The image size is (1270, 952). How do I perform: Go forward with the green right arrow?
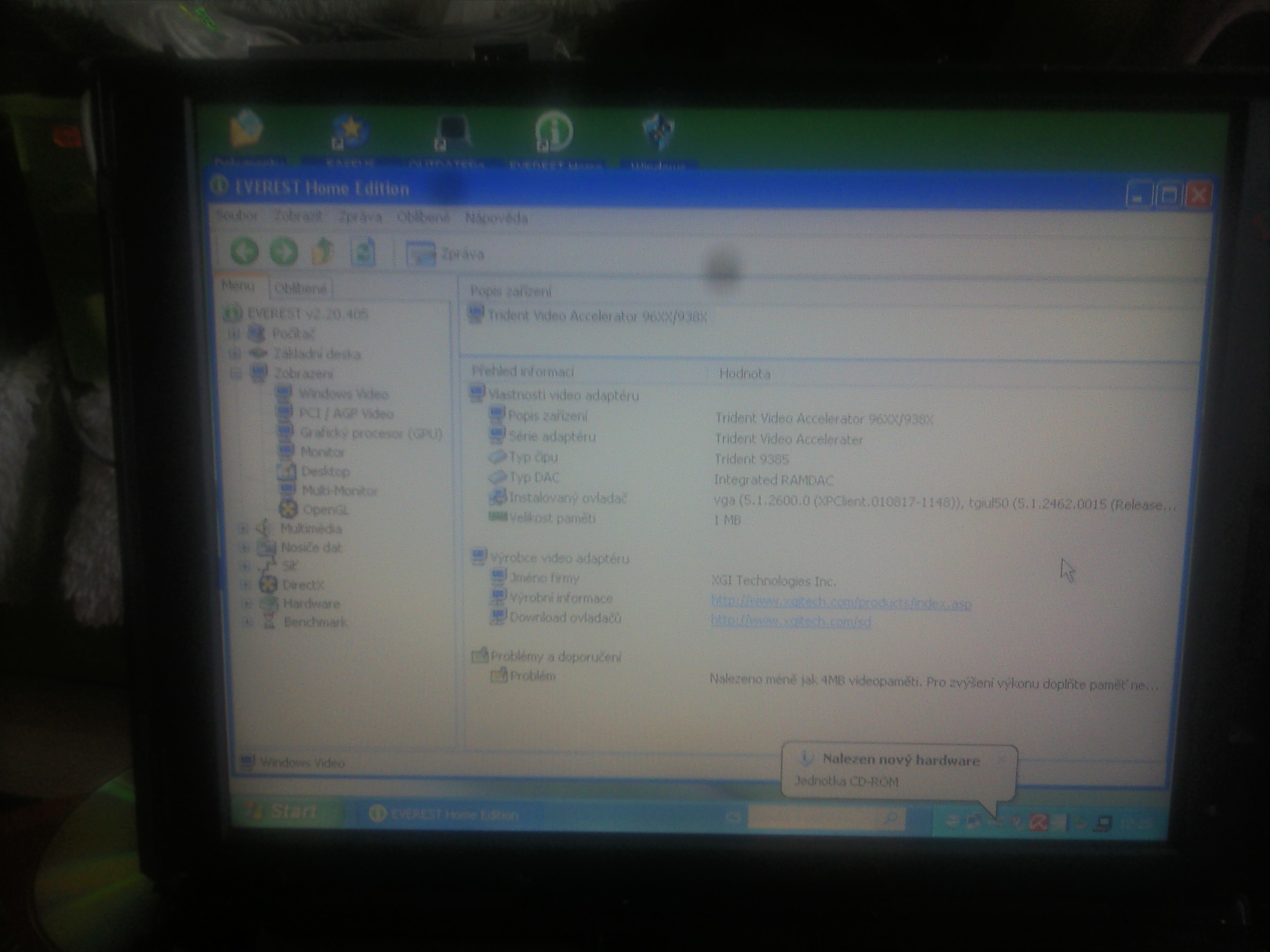[x=284, y=252]
